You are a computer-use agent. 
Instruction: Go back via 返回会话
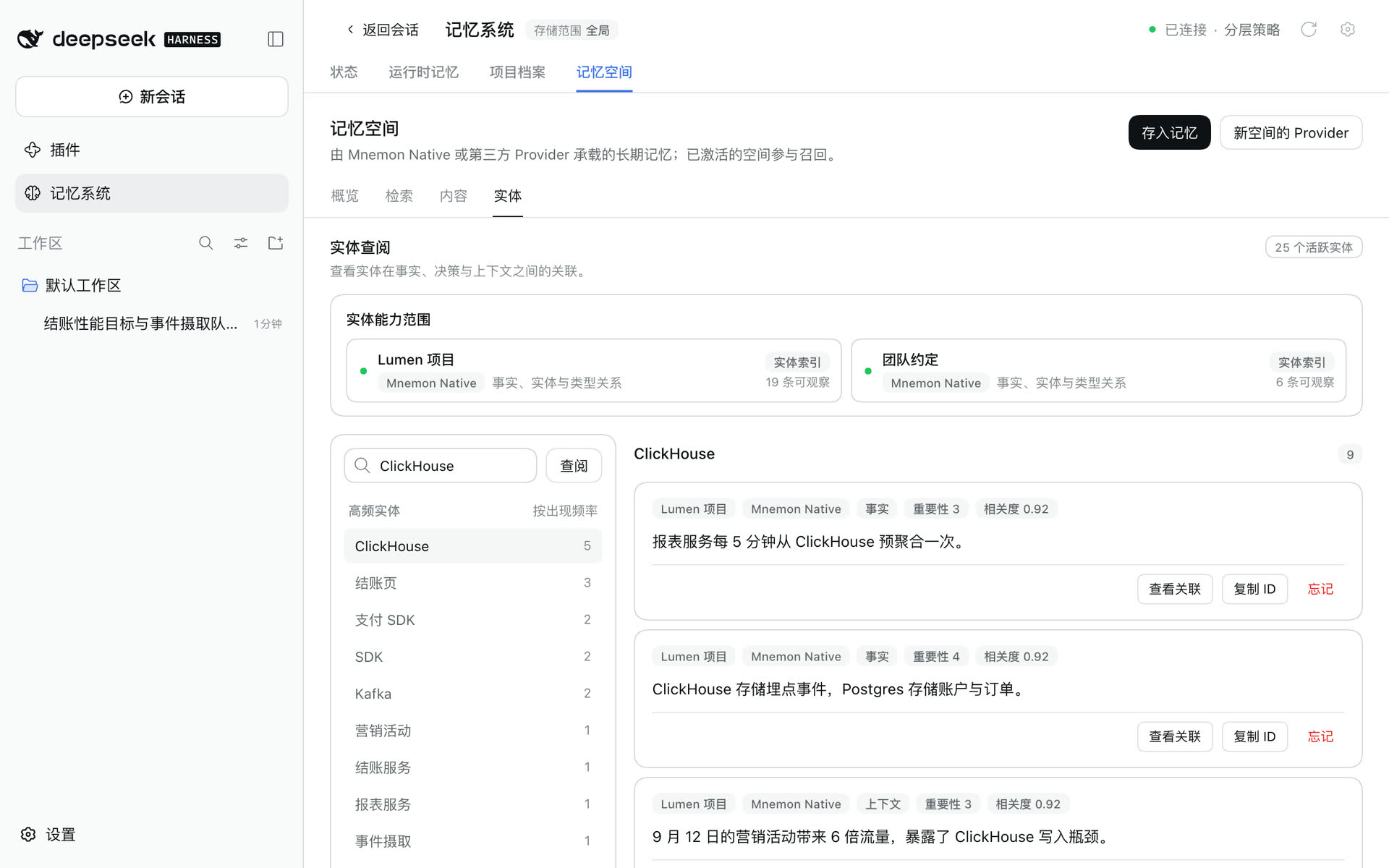tap(383, 30)
